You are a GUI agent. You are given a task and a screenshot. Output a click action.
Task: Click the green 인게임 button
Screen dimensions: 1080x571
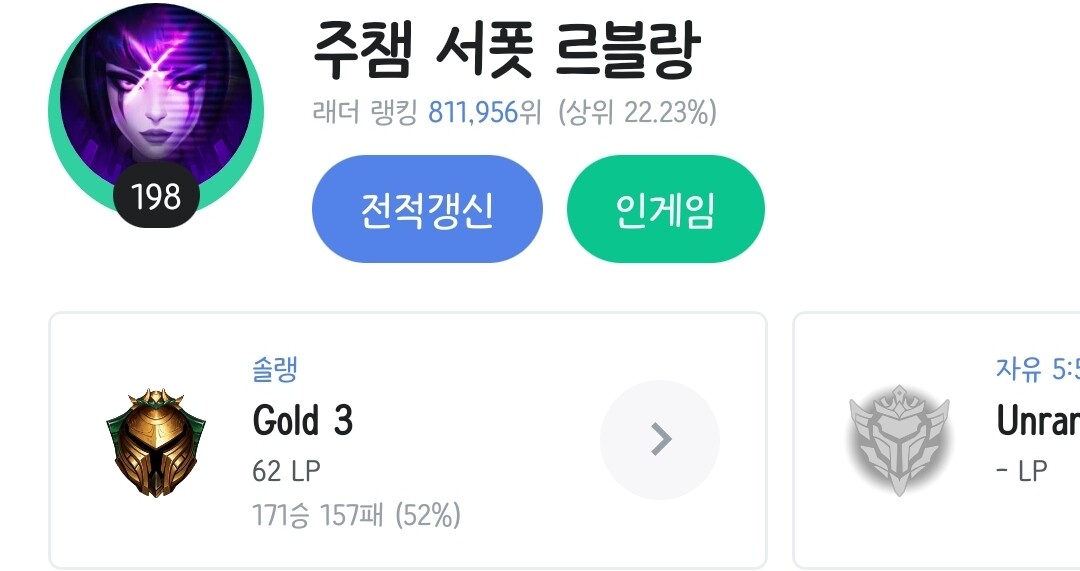click(x=665, y=209)
